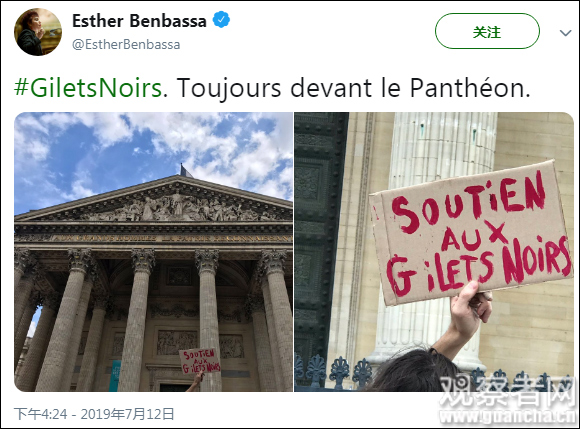Click the Esther Benbassa display name
This screenshot has width=580, height=429.
(139, 20)
